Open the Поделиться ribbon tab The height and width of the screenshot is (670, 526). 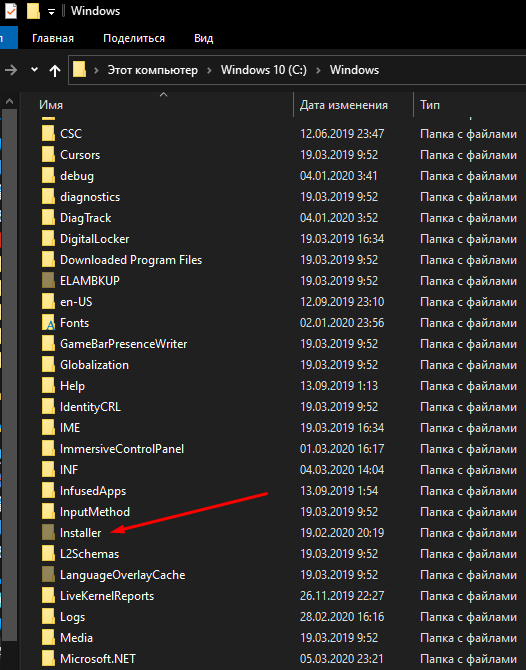tap(134, 38)
